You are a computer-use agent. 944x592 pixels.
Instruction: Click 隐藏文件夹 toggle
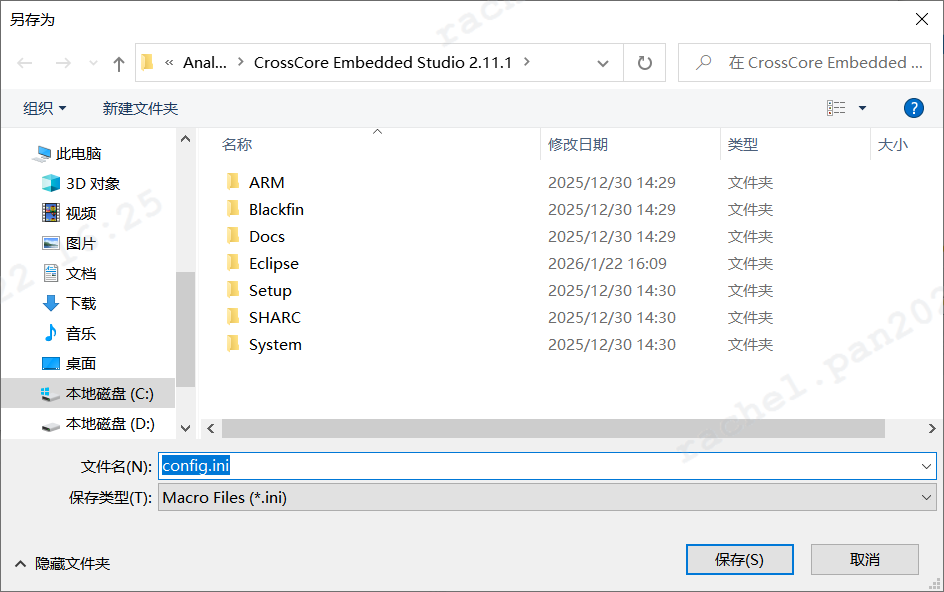coord(62,564)
